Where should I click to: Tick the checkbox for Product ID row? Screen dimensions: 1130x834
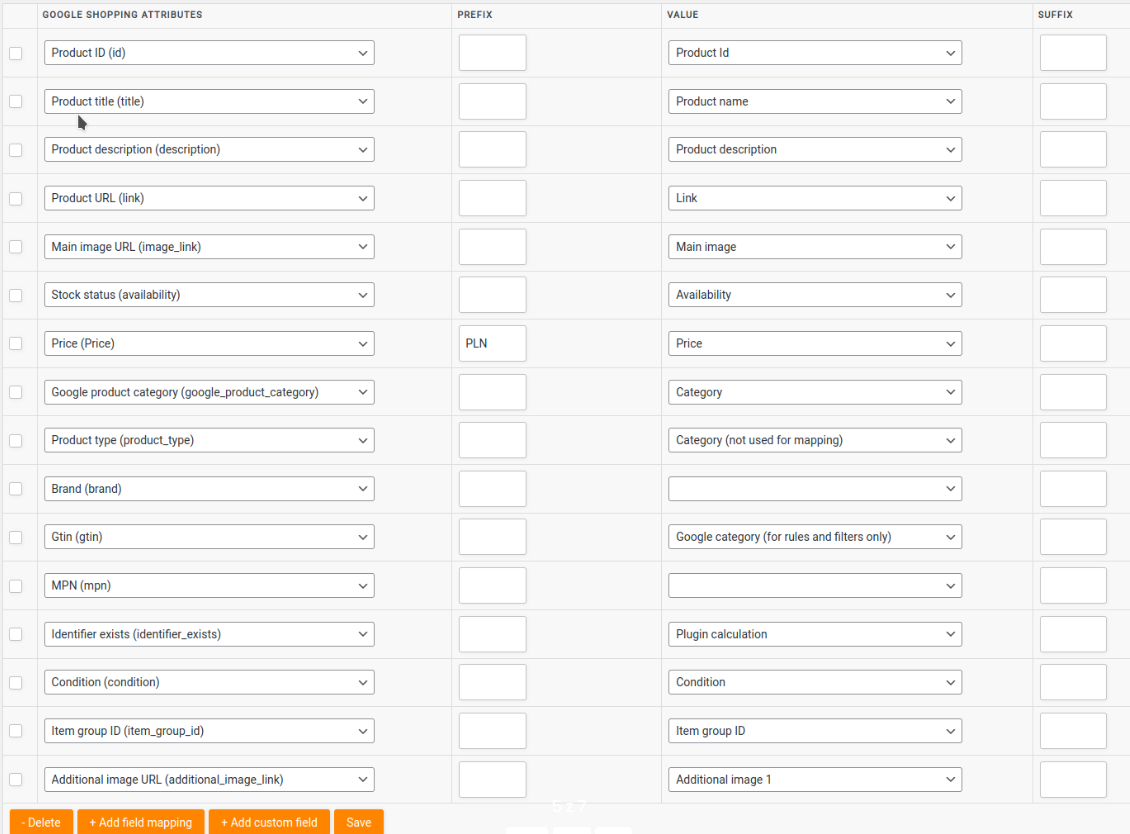point(15,53)
